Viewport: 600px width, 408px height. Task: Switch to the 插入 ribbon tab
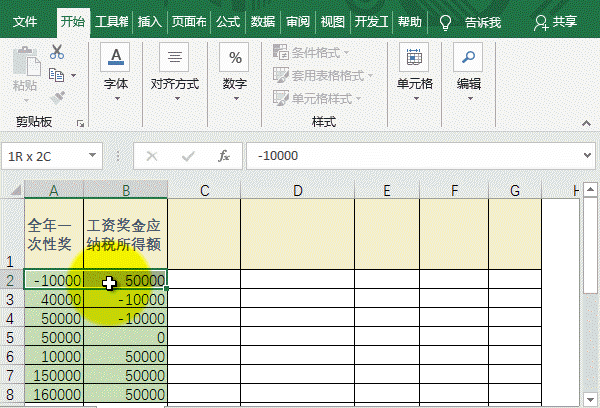click(x=149, y=21)
